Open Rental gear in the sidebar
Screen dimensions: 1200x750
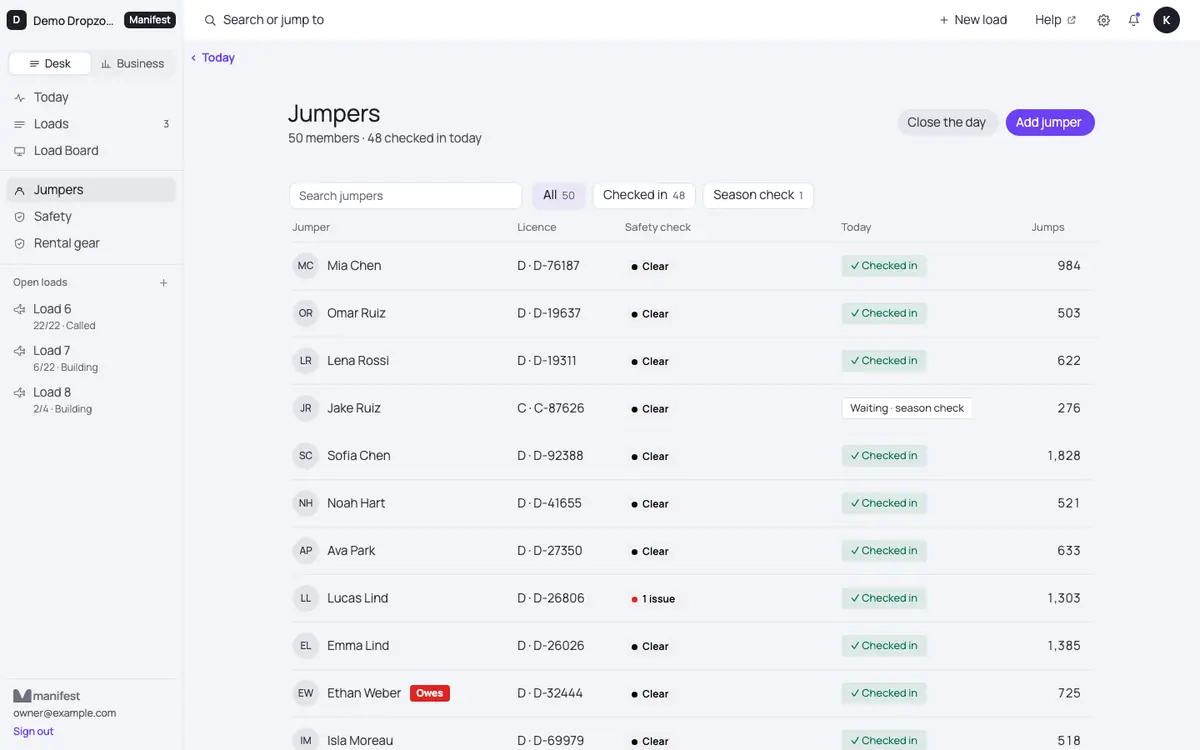click(x=91, y=243)
